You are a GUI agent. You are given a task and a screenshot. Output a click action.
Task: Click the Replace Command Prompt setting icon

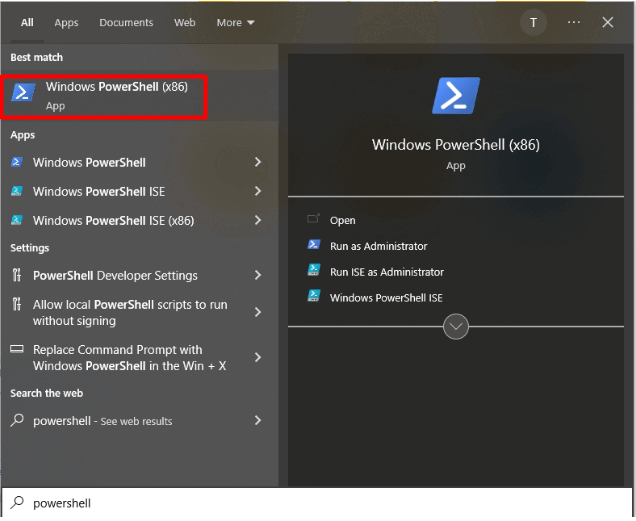pos(17,349)
